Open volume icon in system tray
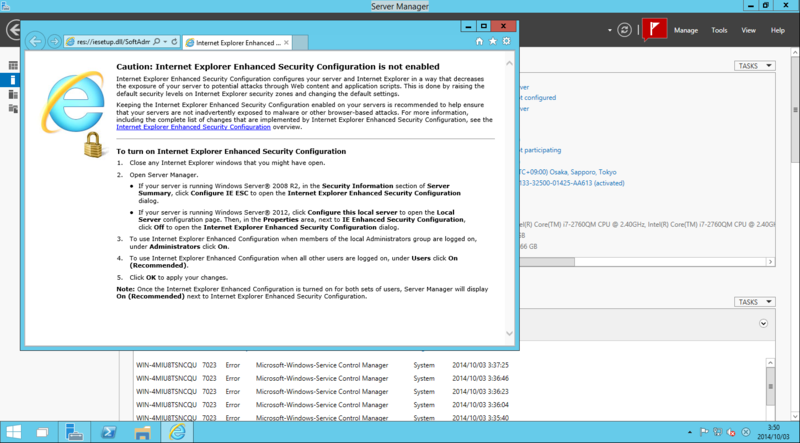Screen dimensions: 800x443 pyautogui.click(x=731, y=432)
